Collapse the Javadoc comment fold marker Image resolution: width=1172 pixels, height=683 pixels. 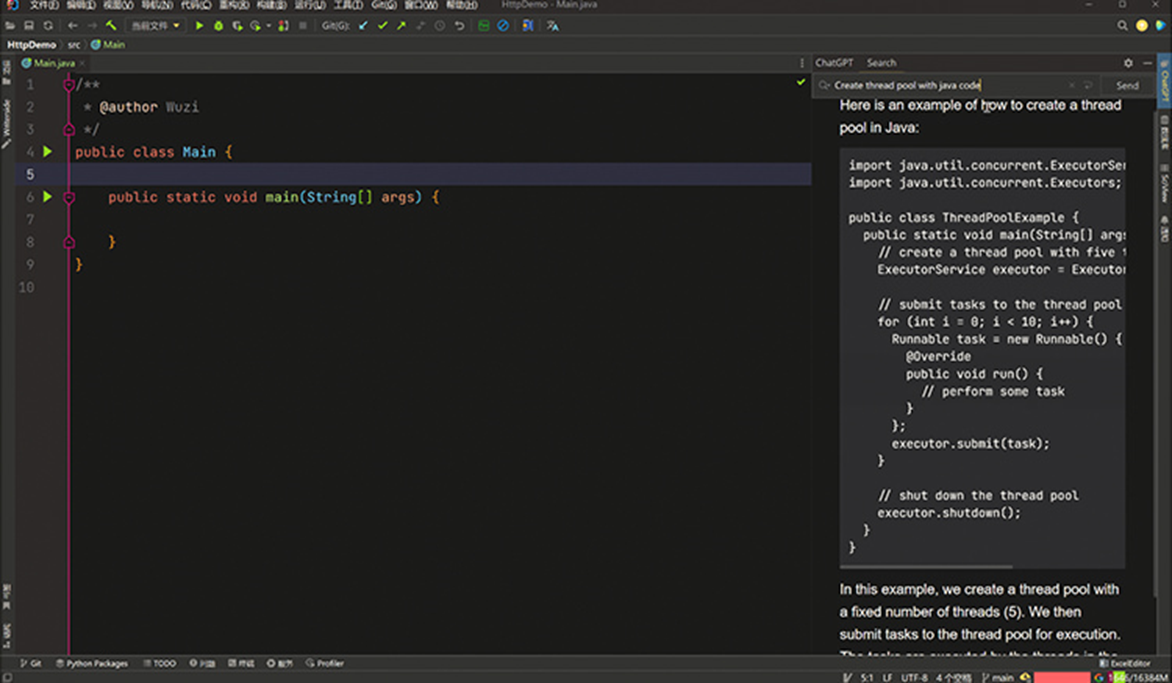click(x=69, y=85)
